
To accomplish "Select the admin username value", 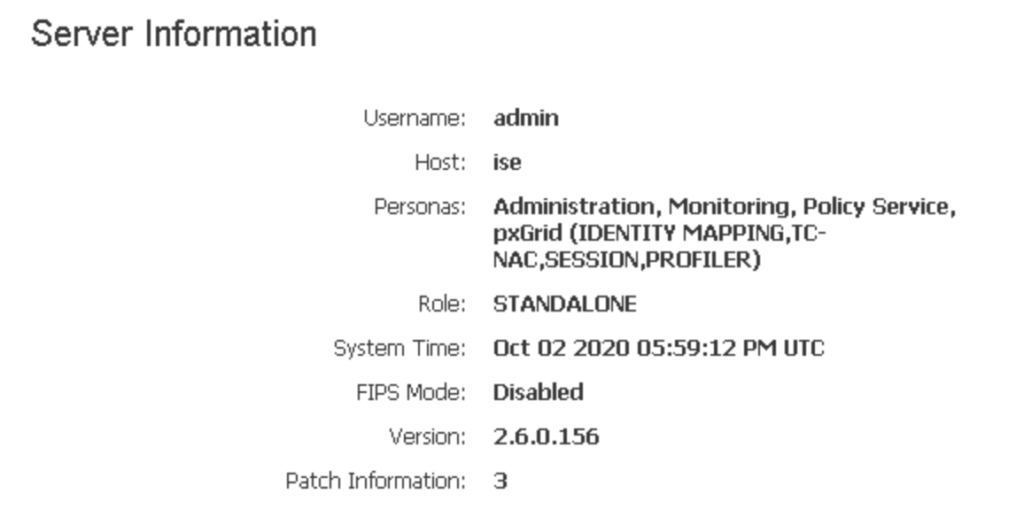I will [x=526, y=118].
